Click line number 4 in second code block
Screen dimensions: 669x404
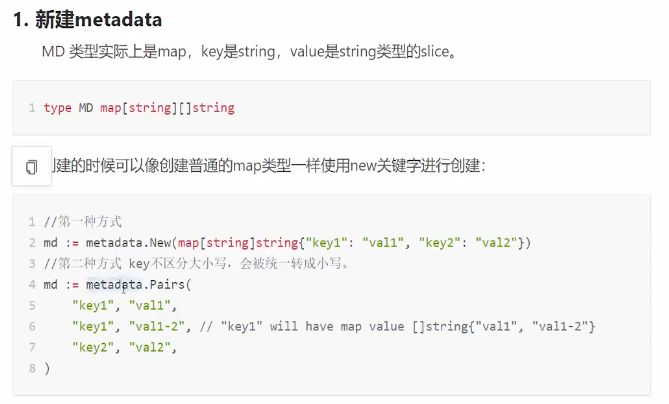pyautogui.click(x=32, y=285)
